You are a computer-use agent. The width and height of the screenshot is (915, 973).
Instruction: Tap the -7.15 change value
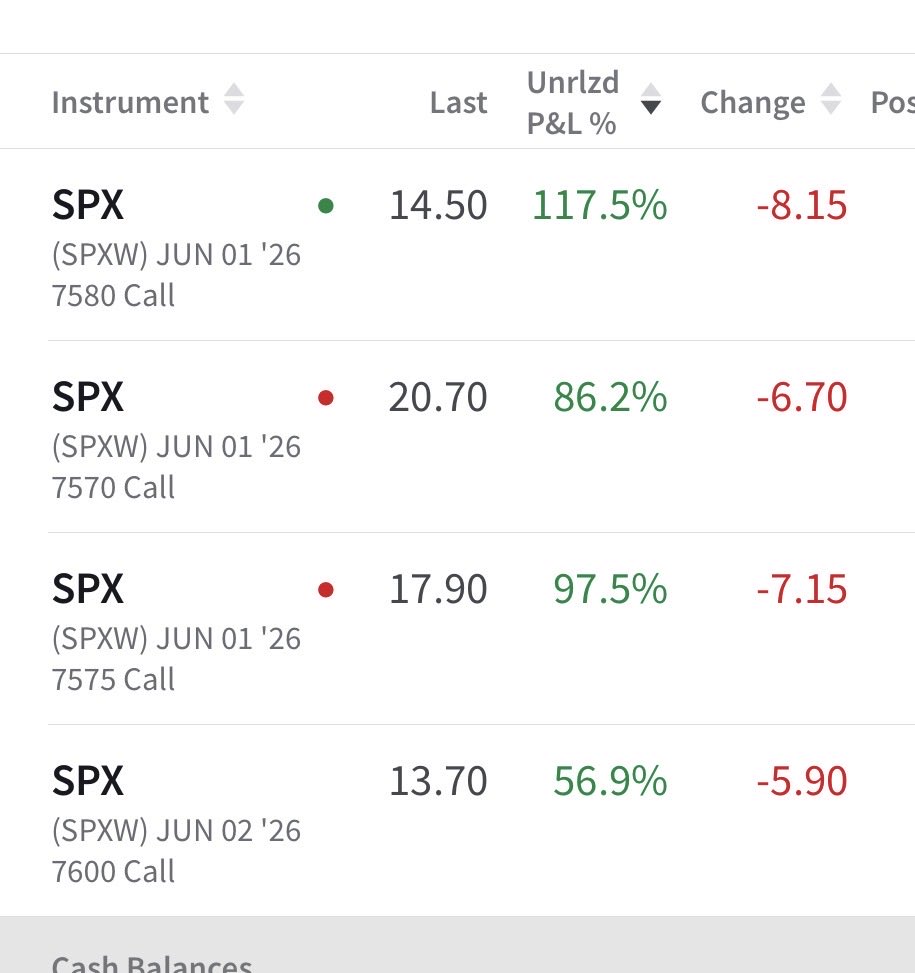801,589
